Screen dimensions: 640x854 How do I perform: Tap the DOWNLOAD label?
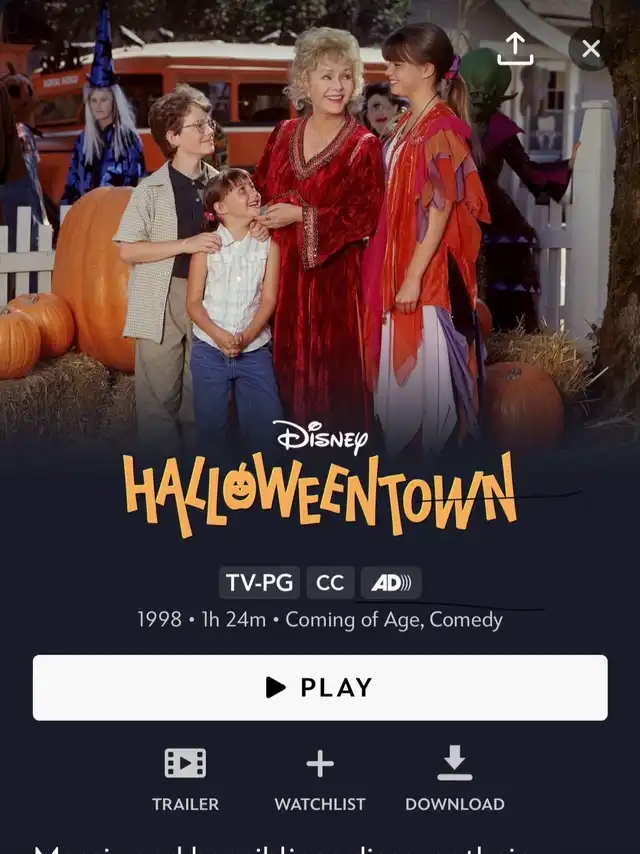point(455,804)
